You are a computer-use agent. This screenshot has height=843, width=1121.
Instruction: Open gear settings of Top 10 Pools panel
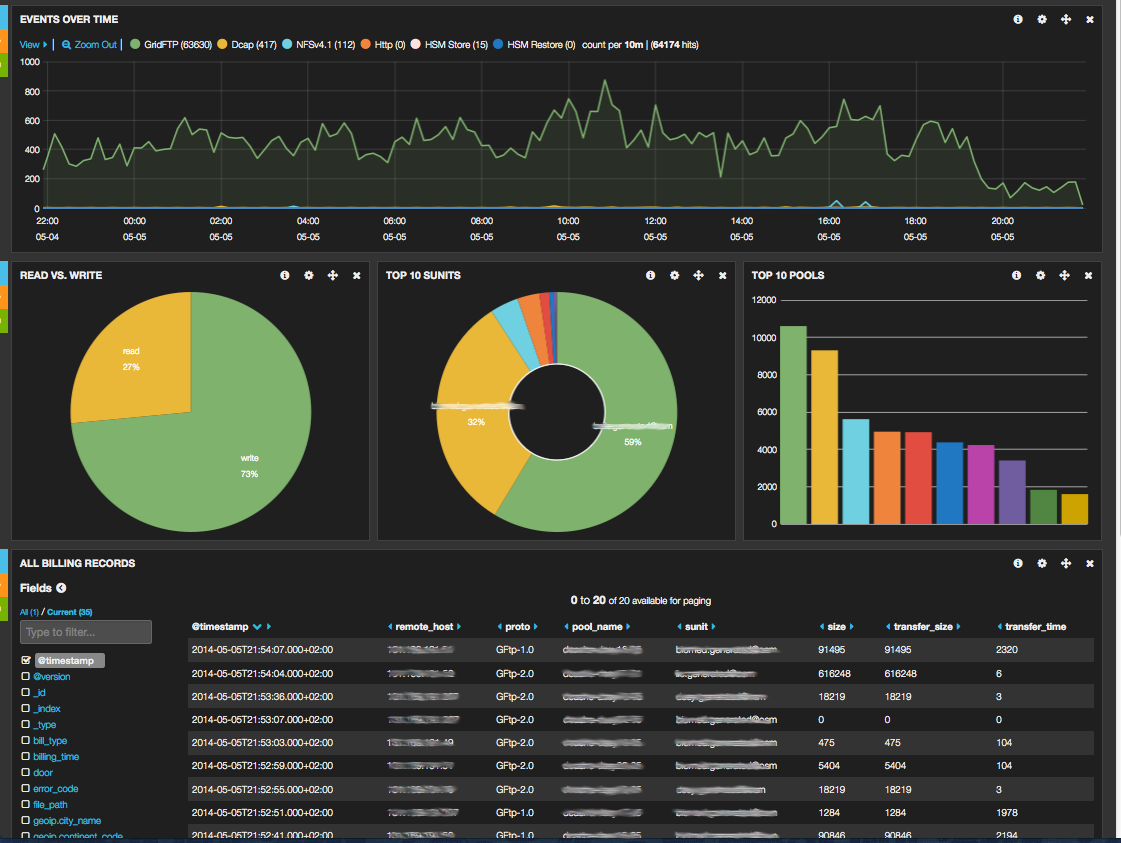(1040, 275)
